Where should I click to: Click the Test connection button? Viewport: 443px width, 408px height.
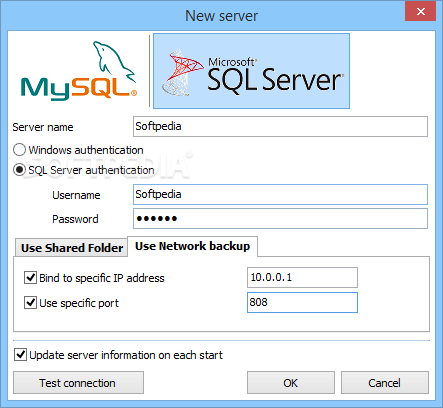pos(78,383)
